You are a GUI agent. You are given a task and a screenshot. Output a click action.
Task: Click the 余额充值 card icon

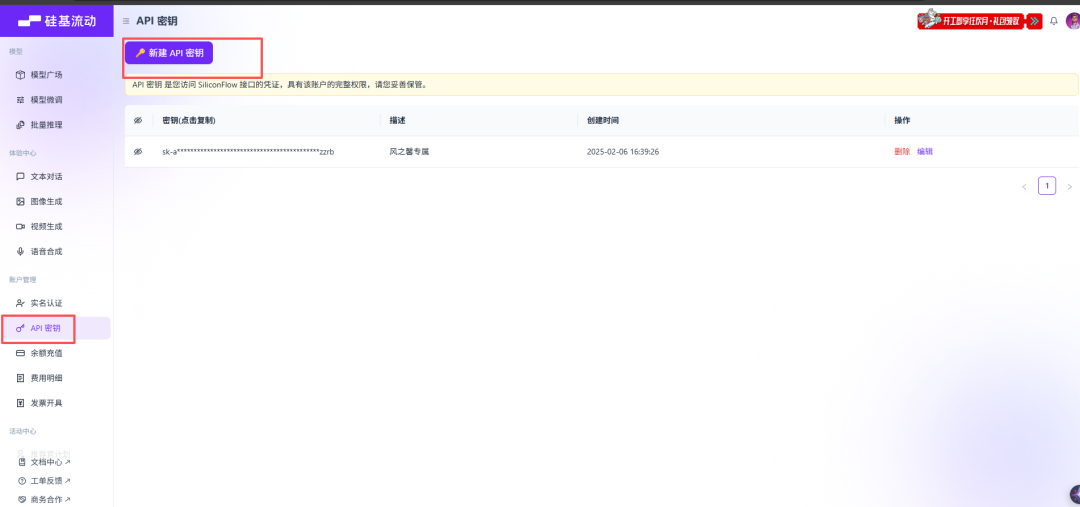pos(21,353)
